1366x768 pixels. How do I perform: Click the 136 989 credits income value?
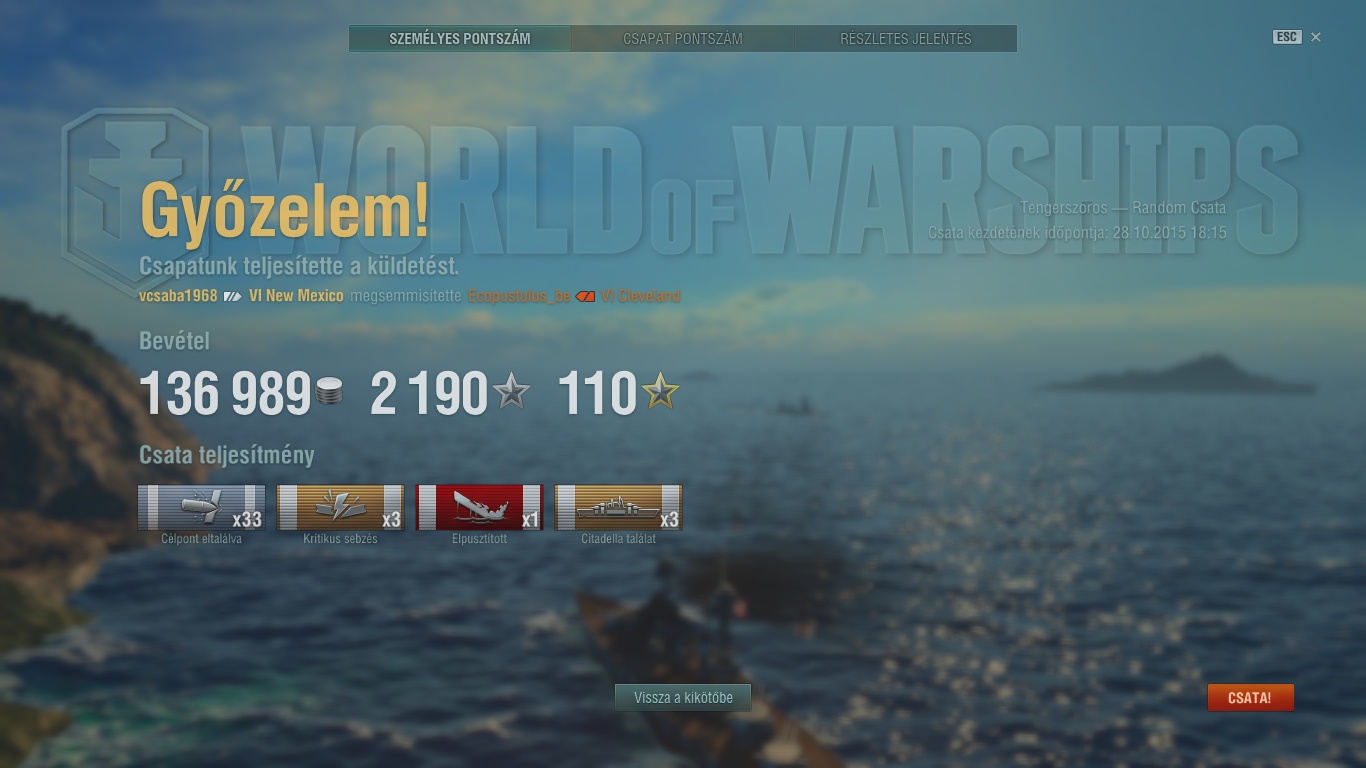[225, 393]
